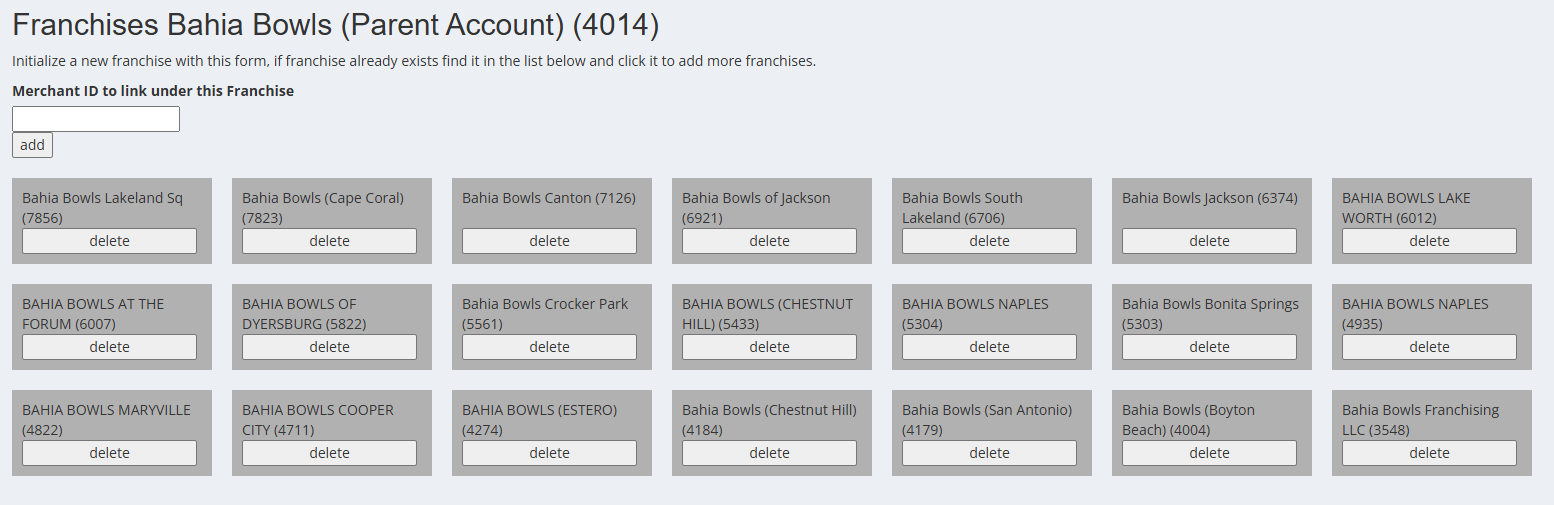
Task: Delete BAHIA BOWLS LAKE WORTH (6012)
Action: click(x=1429, y=241)
